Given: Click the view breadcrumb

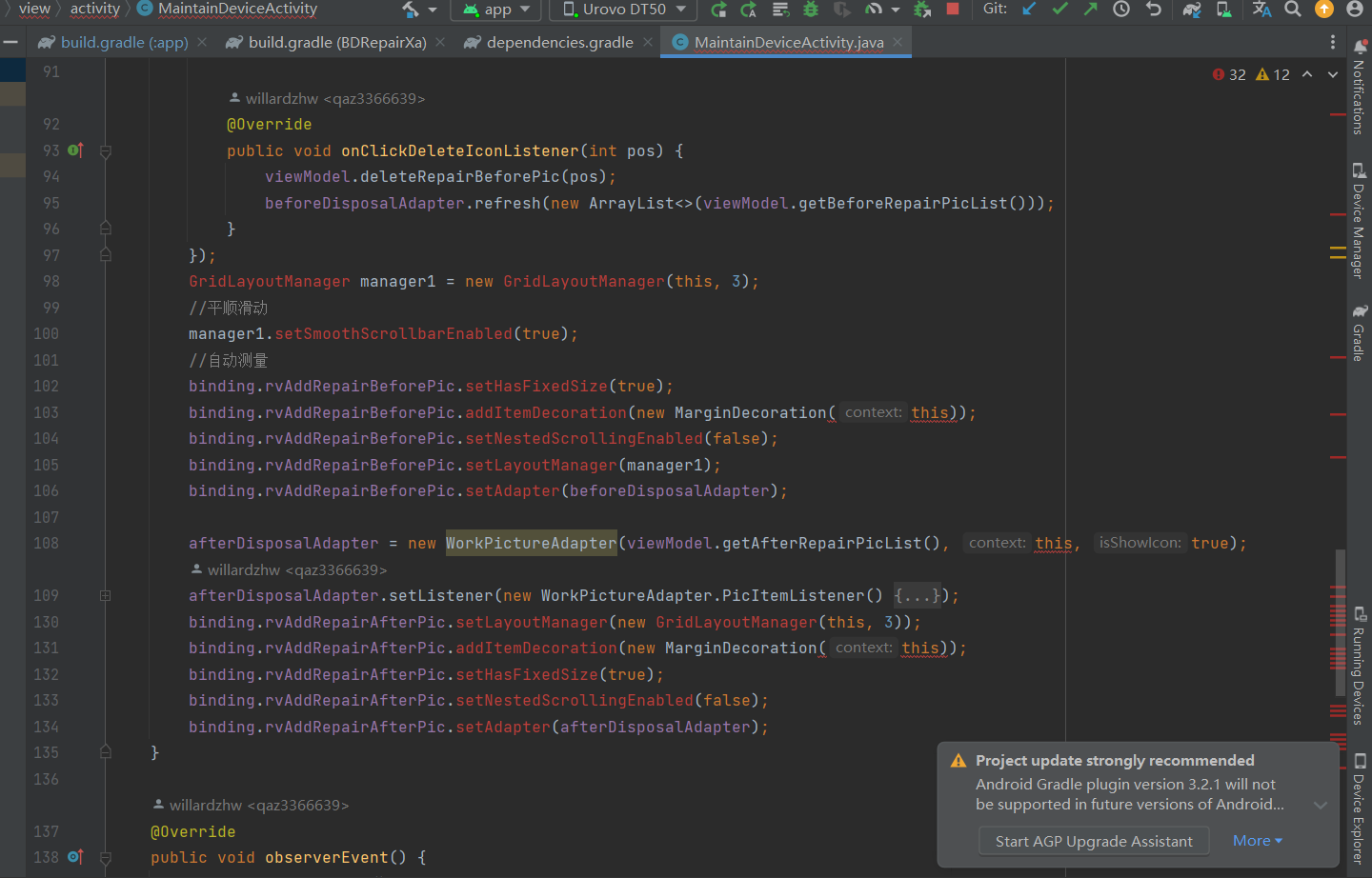Looking at the screenshot, I should click(x=34, y=9).
